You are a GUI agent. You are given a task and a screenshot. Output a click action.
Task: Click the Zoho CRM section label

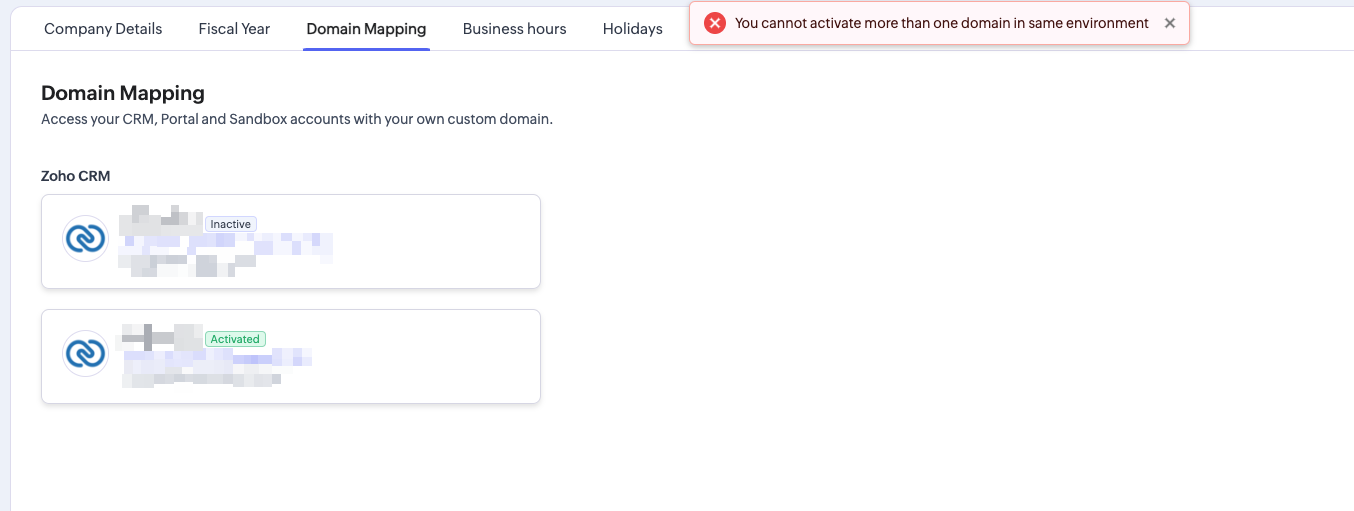pyautogui.click(x=75, y=176)
